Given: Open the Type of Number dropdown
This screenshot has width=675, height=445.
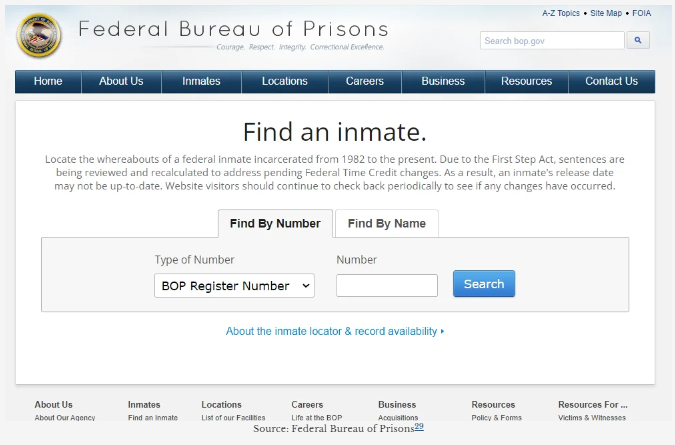Looking at the screenshot, I should [235, 286].
